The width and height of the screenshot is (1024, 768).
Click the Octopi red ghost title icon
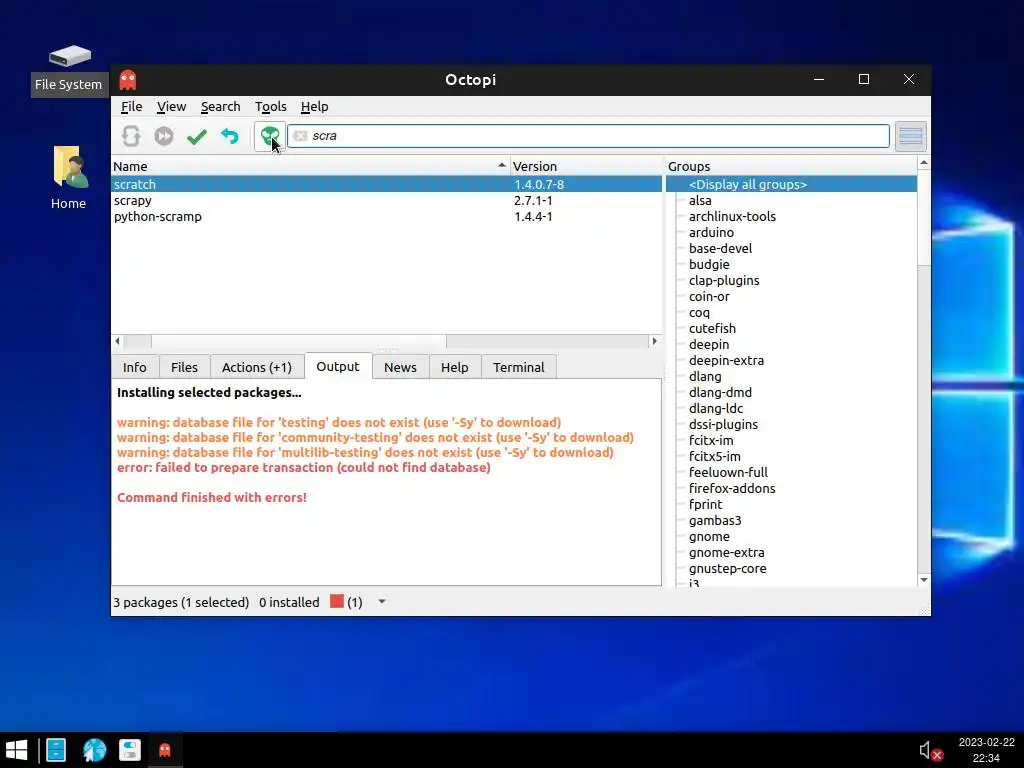(128, 80)
